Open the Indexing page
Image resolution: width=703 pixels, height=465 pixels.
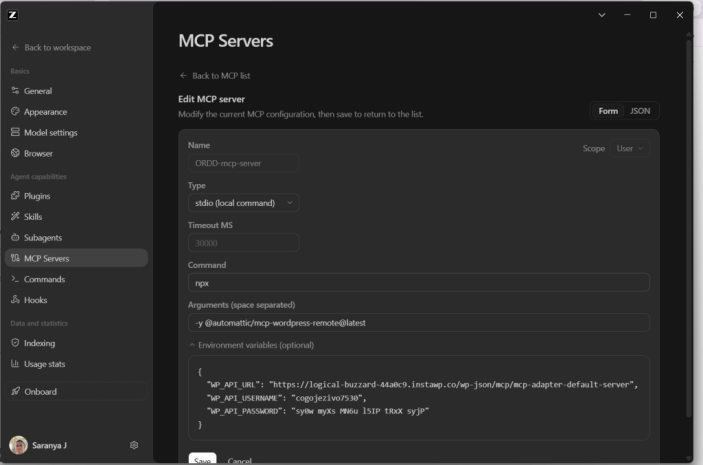(76, 343)
